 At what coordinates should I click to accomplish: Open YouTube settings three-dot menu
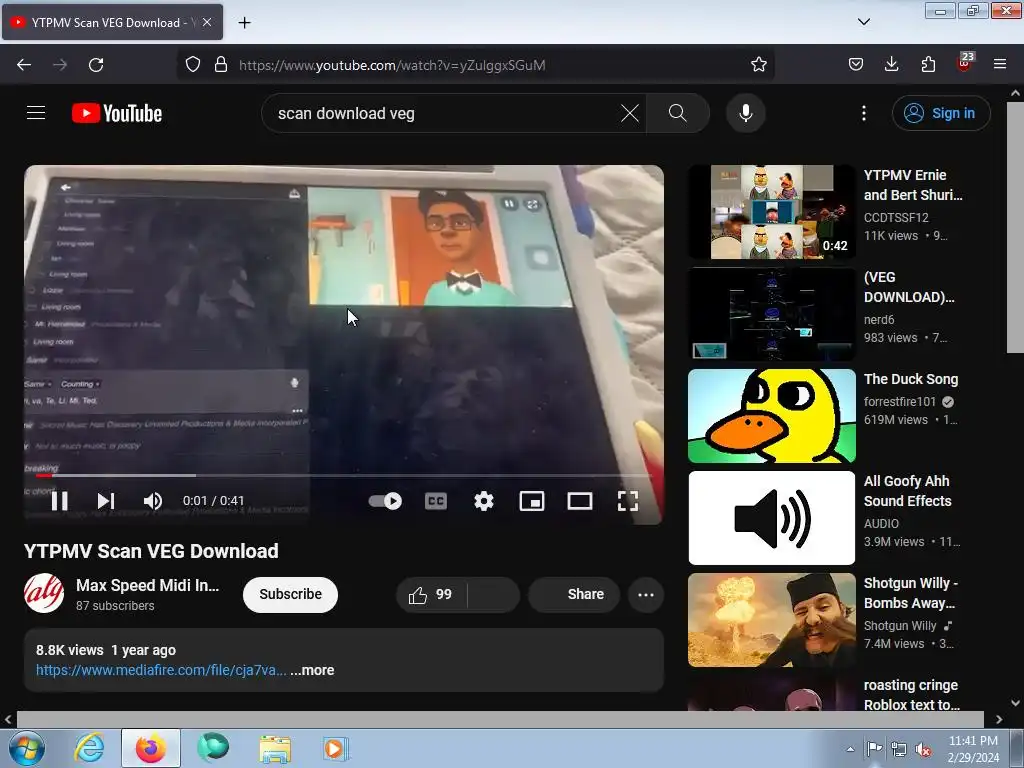pyautogui.click(x=863, y=113)
